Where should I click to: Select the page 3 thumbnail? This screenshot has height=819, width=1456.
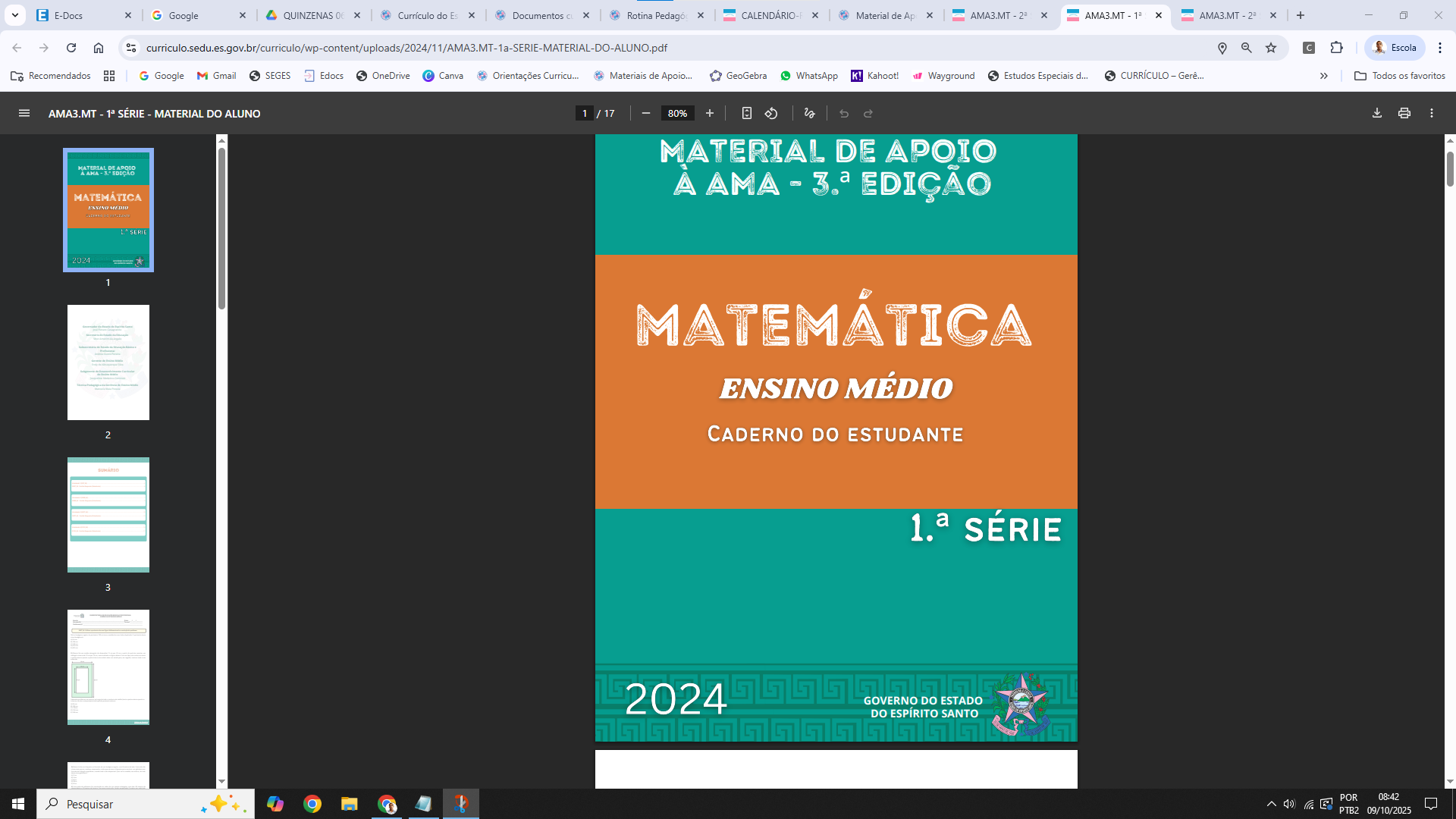pyautogui.click(x=108, y=515)
